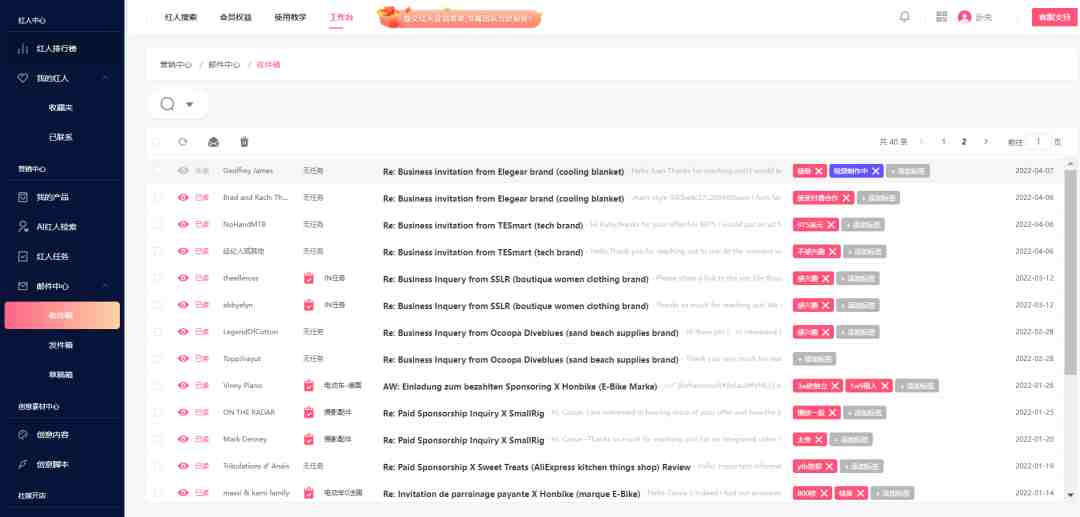Collapse the 邮件中心 sidebar section
The image size is (1080, 517).
105,286
